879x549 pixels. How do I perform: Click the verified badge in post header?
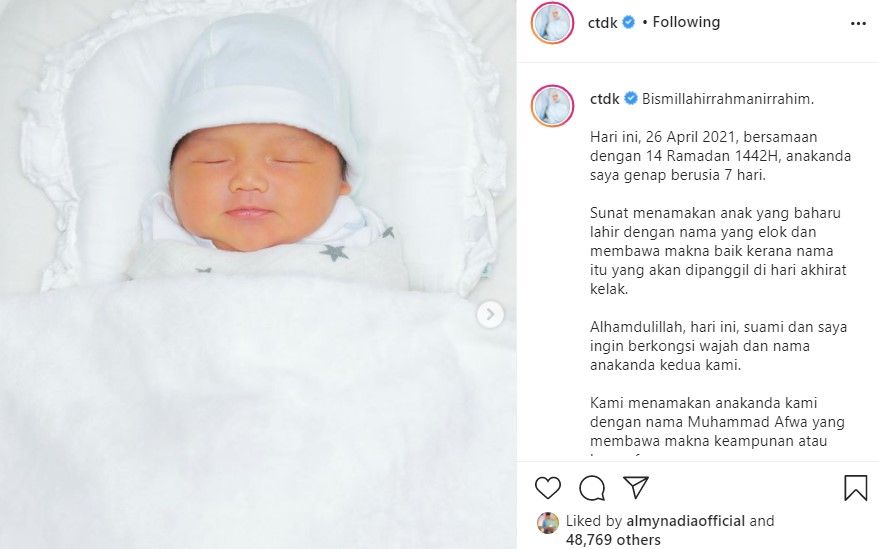tap(628, 22)
